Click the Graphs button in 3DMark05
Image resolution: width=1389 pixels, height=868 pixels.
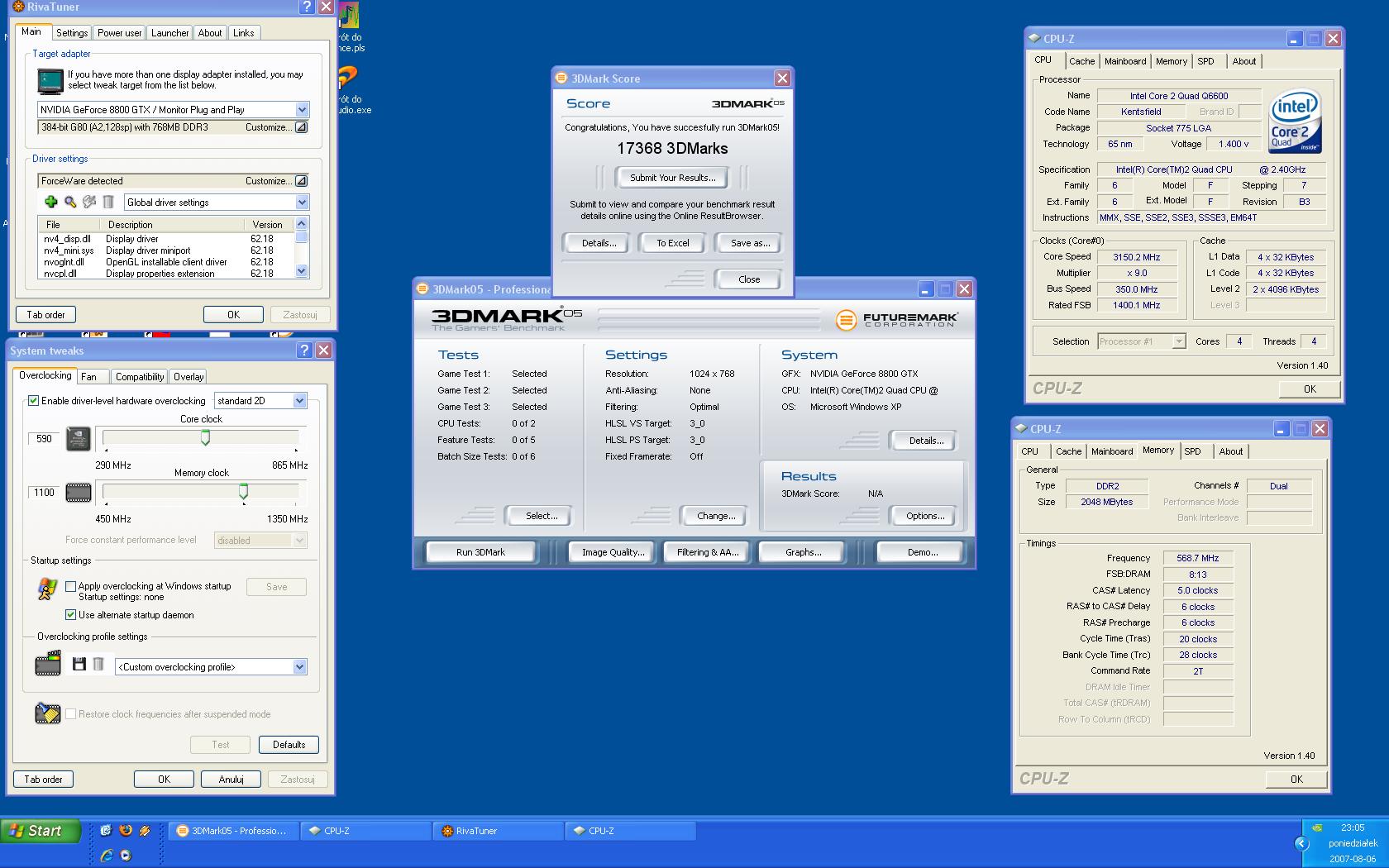(x=803, y=552)
